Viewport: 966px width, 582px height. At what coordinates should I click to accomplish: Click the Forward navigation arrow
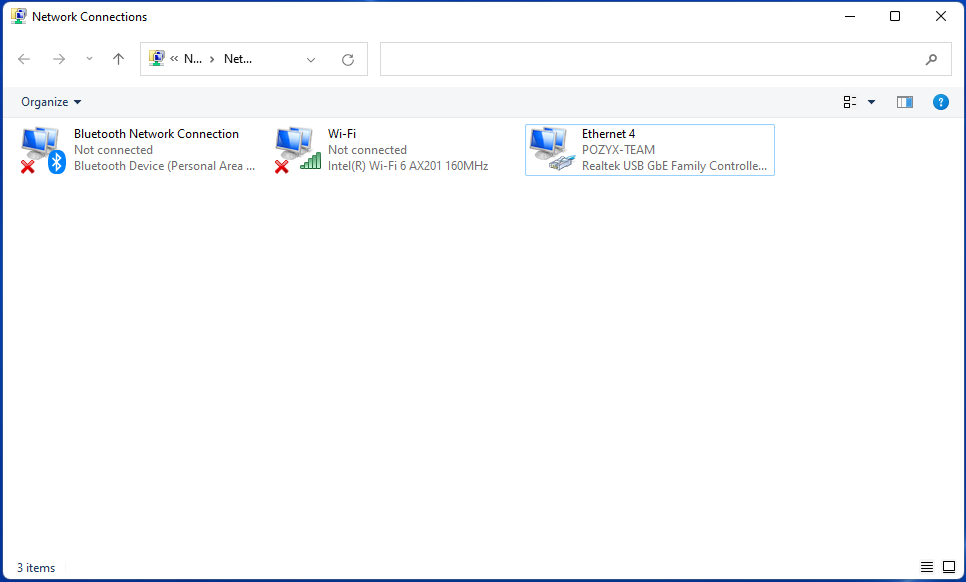point(59,60)
